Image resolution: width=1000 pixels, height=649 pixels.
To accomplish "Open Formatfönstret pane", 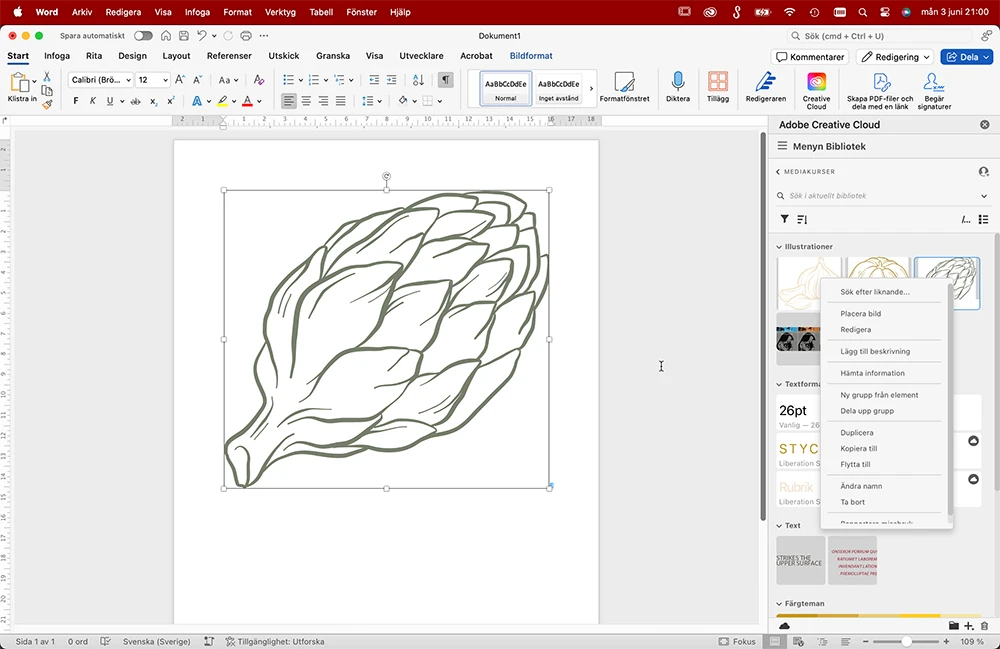I will (624, 87).
